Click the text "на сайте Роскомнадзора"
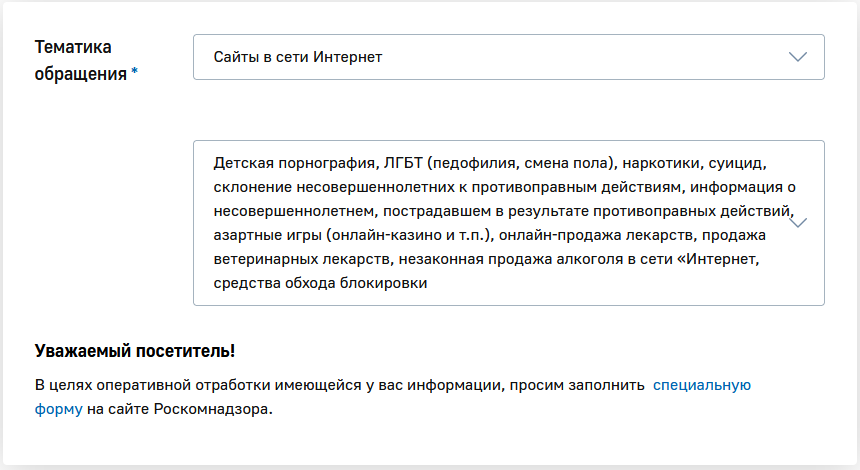 179,410
